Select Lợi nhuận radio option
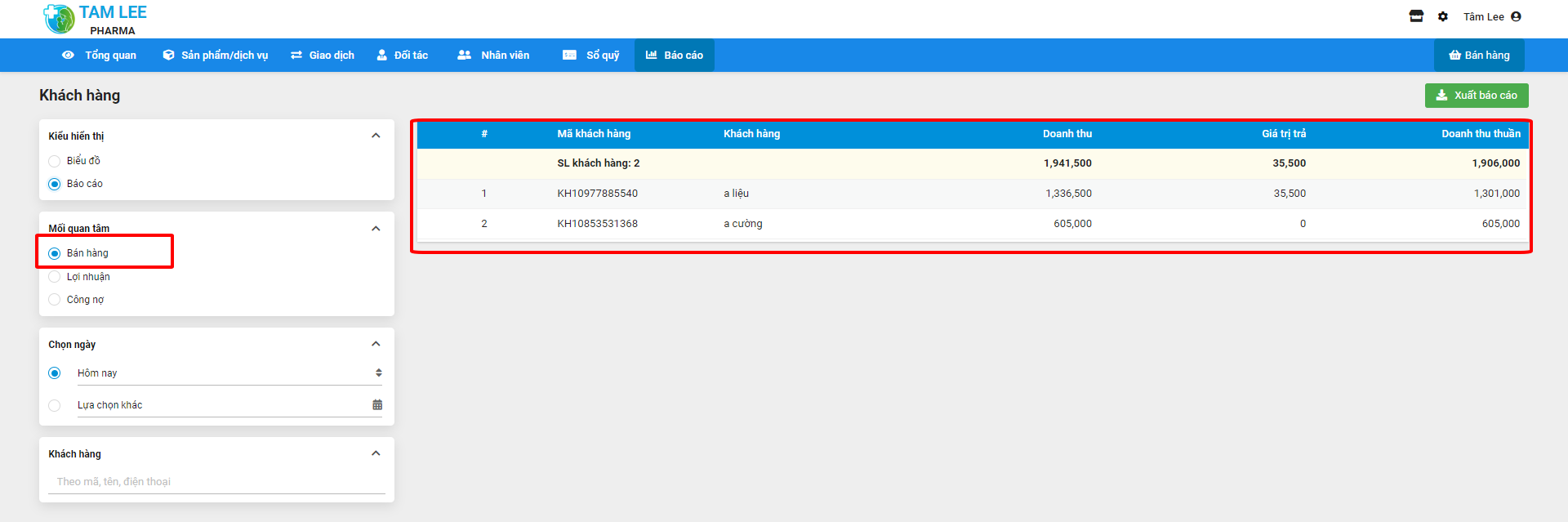This screenshot has width=1568, height=522. pyautogui.click(x=55, y=277)
